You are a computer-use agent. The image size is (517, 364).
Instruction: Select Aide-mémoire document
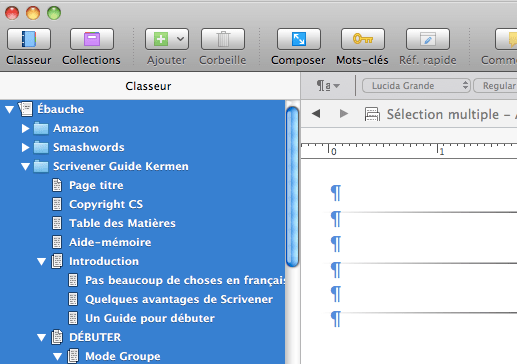coord(110,242)
